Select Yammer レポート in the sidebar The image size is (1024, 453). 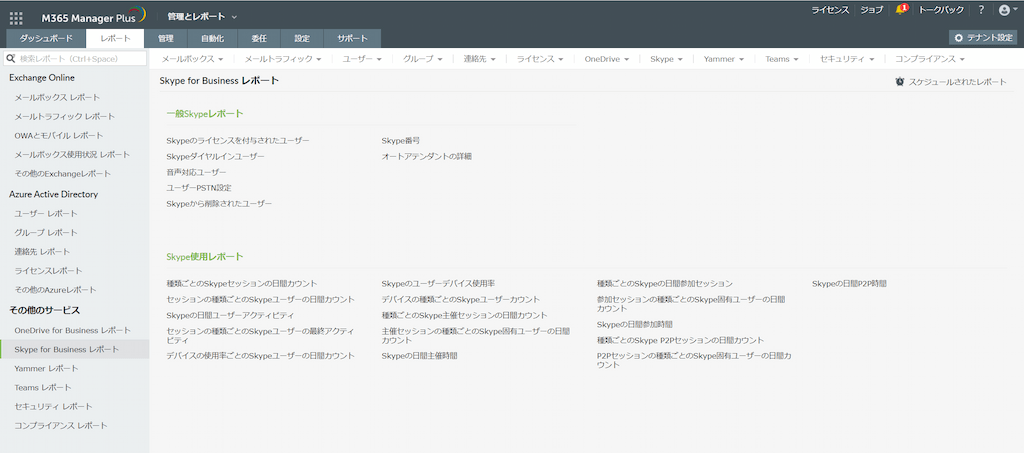46,368
